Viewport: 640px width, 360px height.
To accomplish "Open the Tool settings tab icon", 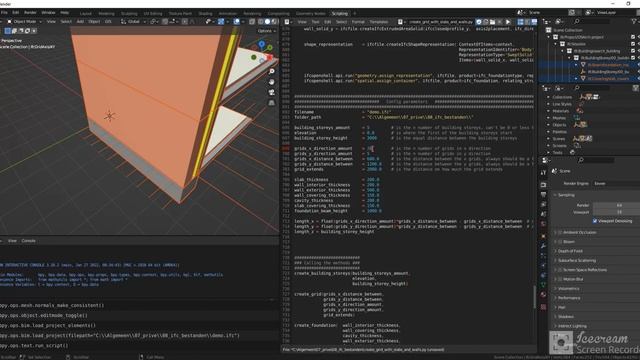I will click(x=543, y=173).
